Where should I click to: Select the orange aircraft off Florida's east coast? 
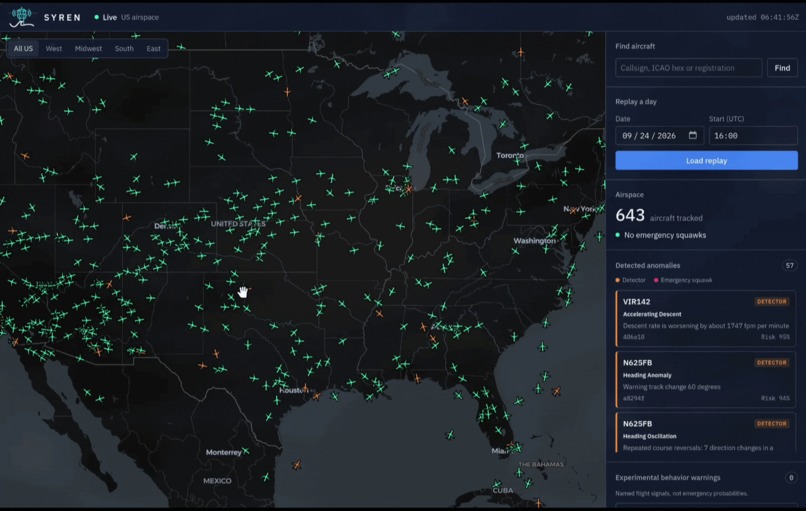(556, 391)
